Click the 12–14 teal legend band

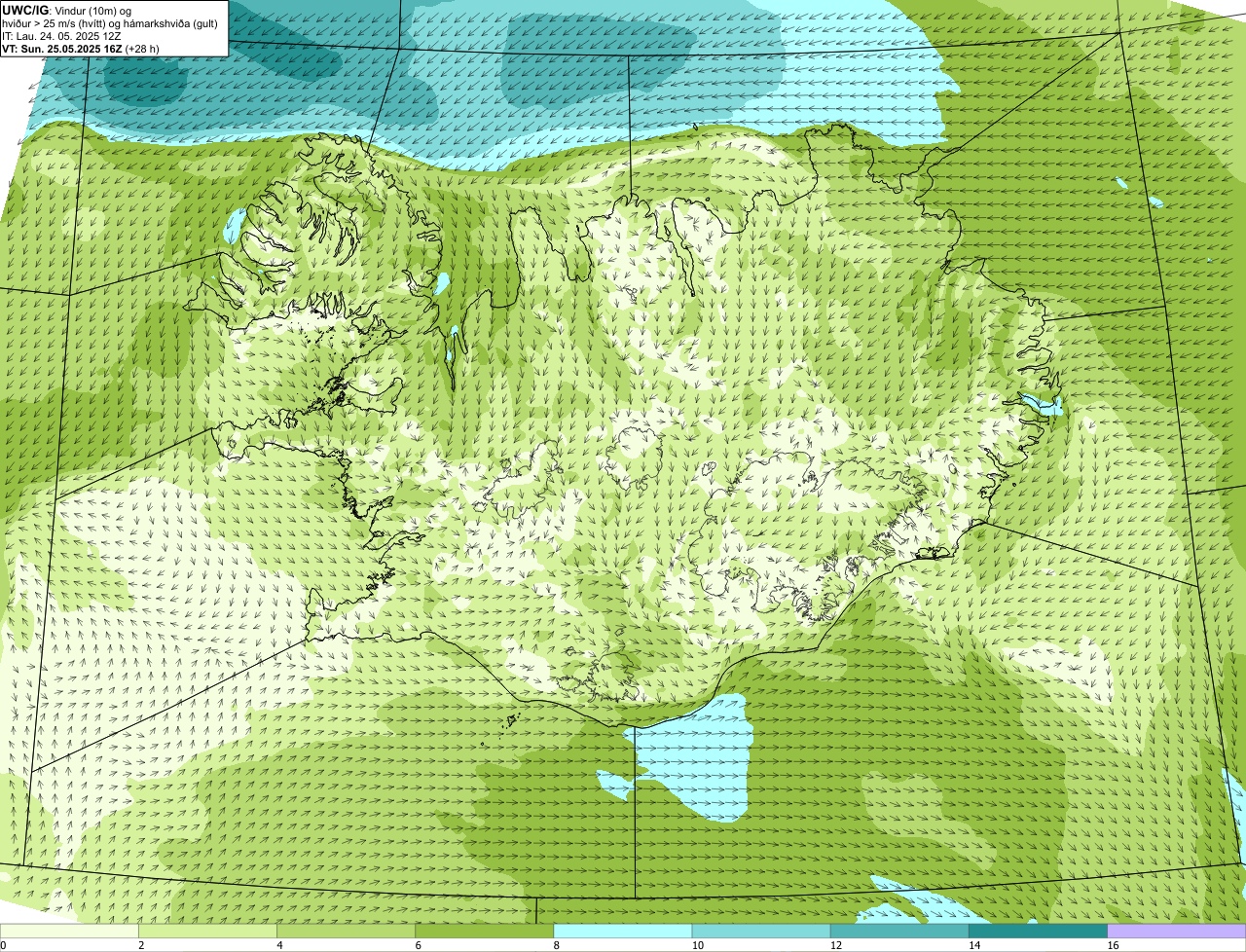pos(899,931)
